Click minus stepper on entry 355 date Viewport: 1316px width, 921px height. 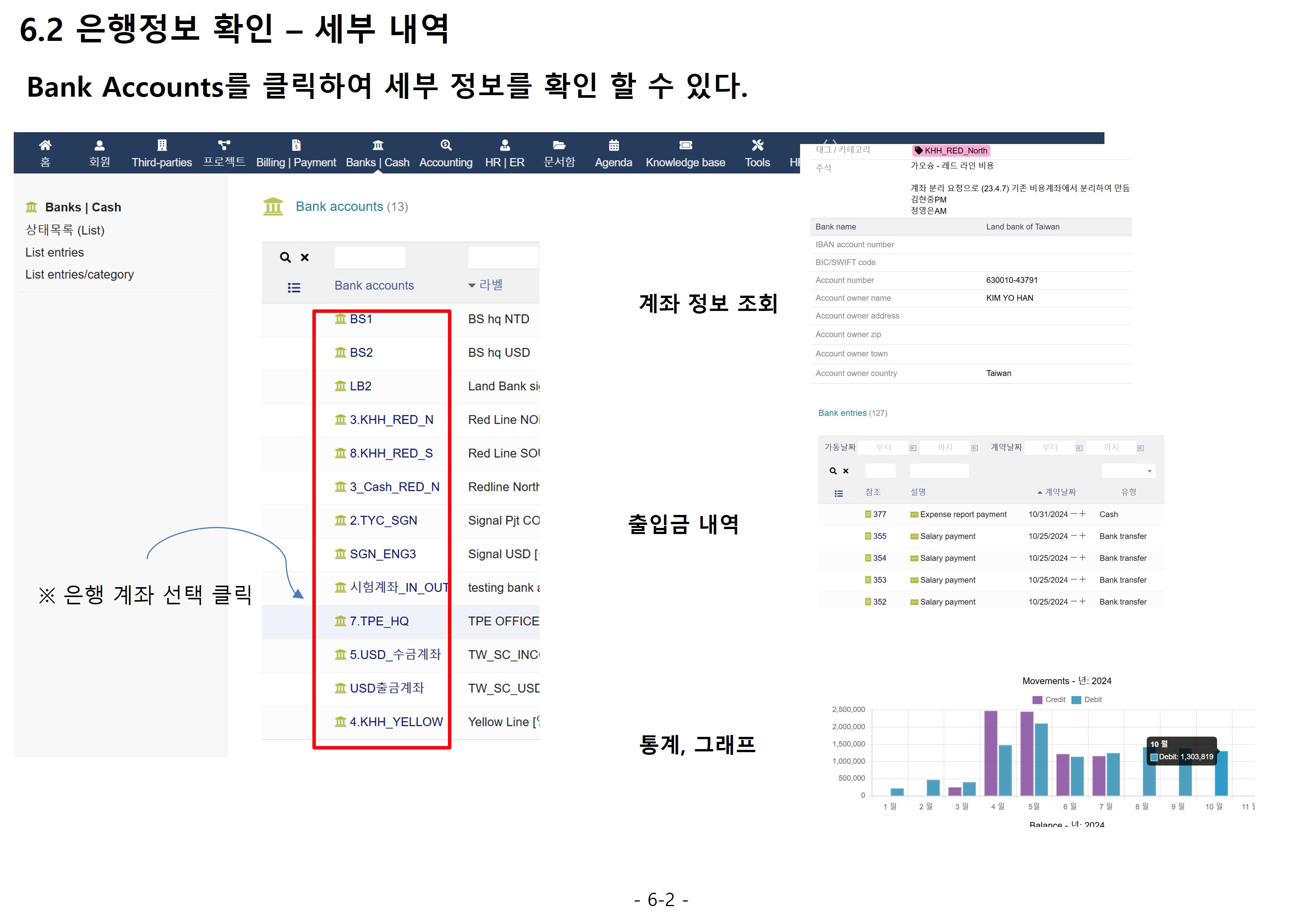pos(1073,536)
